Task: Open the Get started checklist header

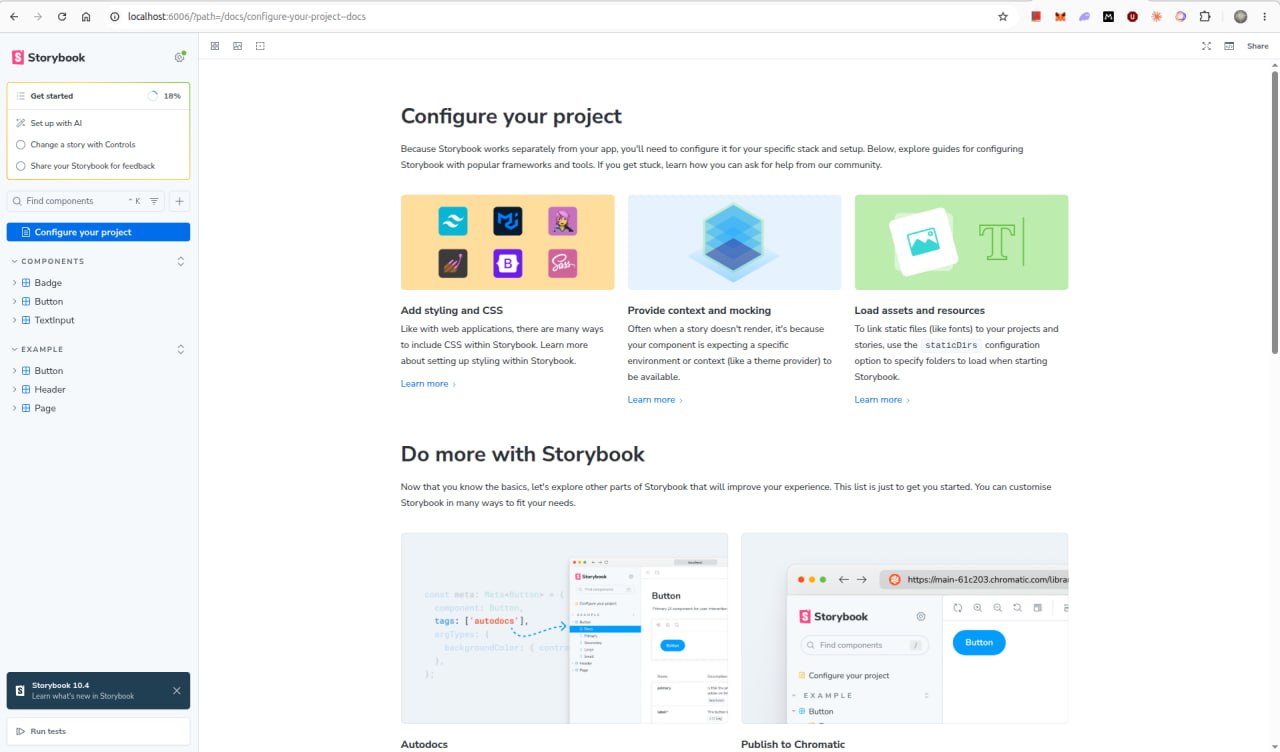Action: tap(98, 96)
